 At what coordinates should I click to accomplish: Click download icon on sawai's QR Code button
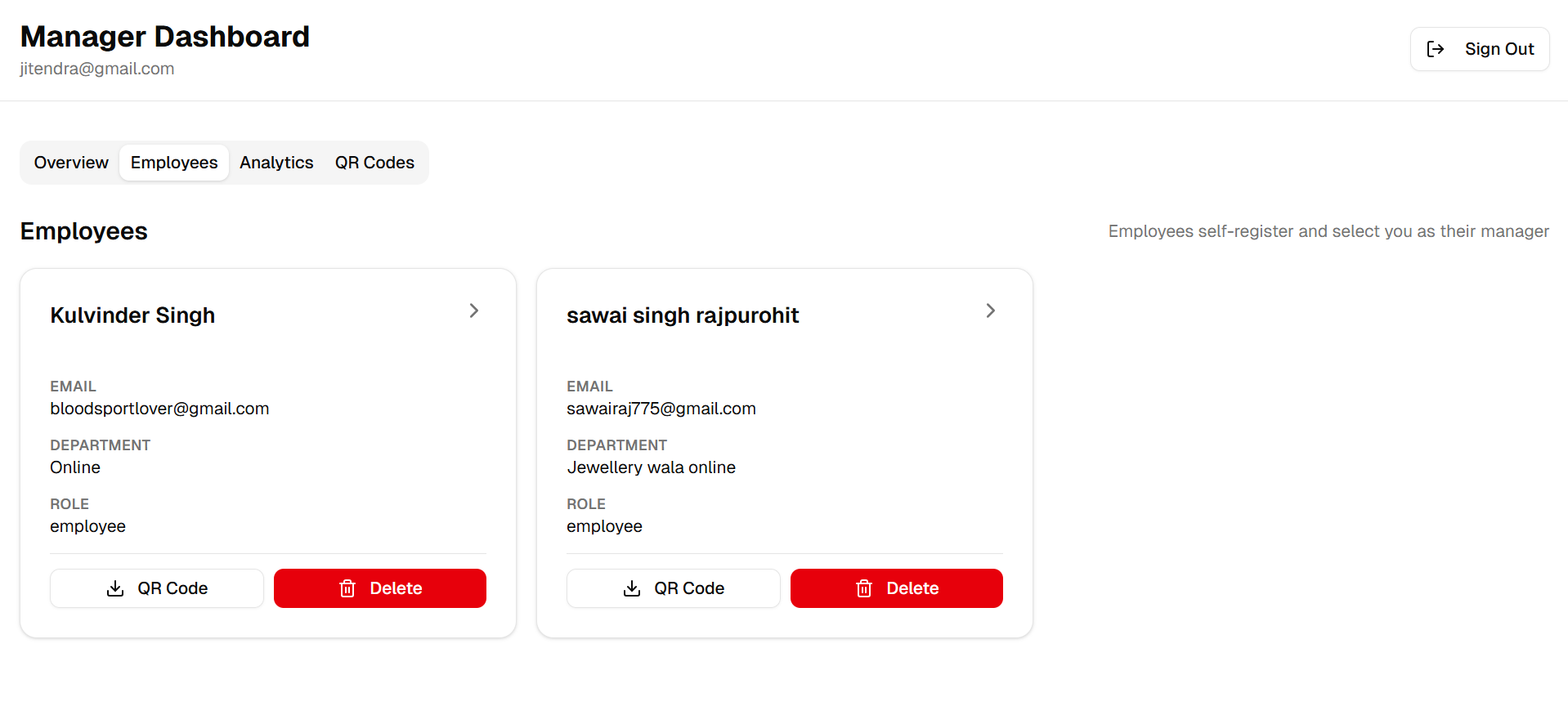[x=632, y=588]
